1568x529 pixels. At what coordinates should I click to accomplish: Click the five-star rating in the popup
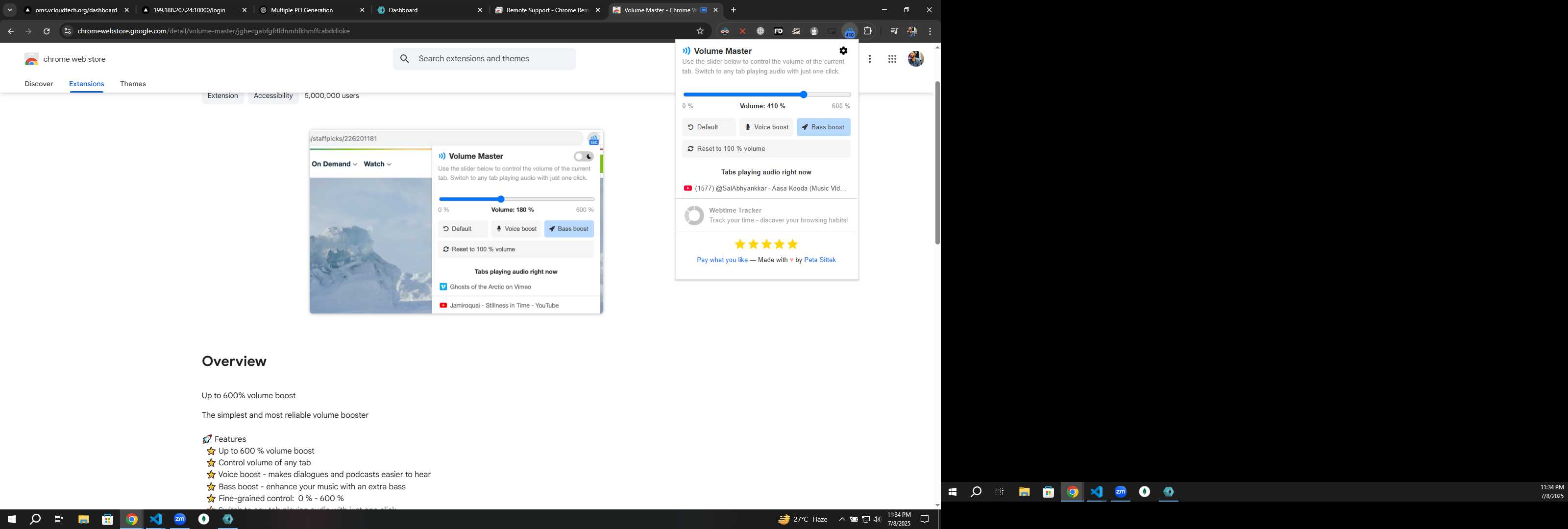(x=766, y=244)
